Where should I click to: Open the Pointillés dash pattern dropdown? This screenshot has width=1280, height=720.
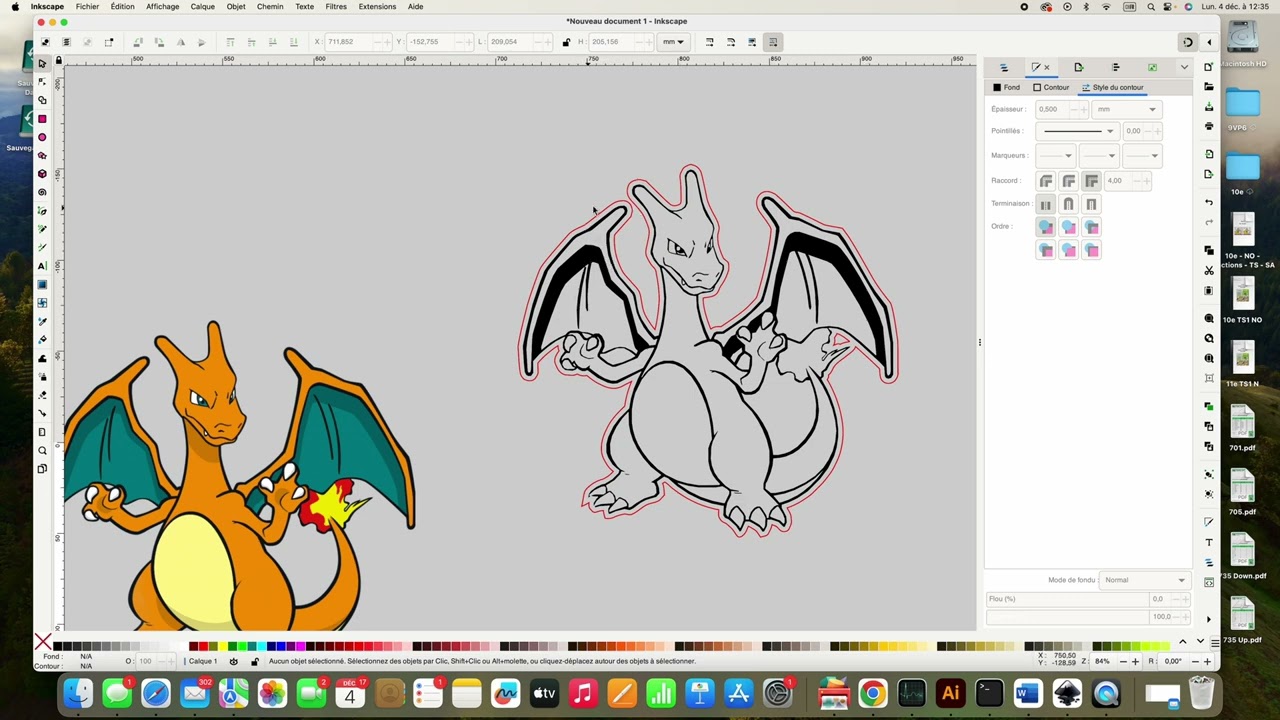(x=1076, y=131)
